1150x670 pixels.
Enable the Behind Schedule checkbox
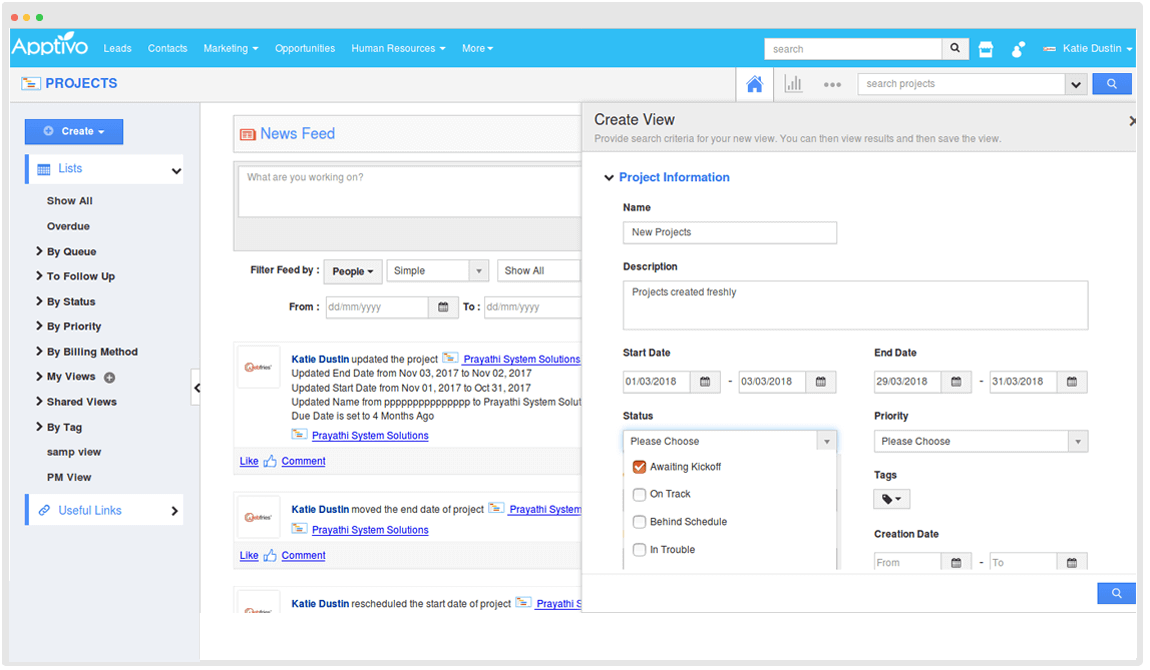pos(640,522)
